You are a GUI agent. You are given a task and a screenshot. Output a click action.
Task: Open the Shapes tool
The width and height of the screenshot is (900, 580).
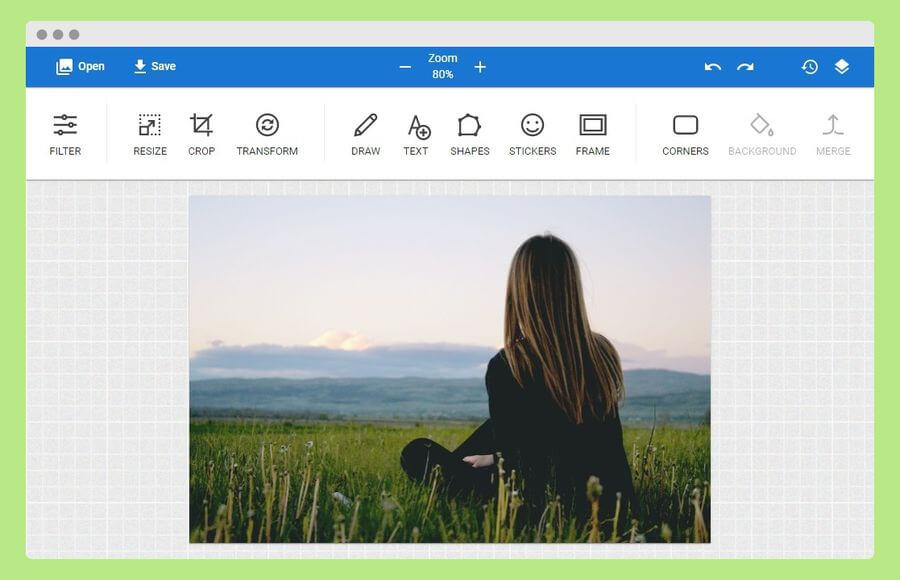470,135
